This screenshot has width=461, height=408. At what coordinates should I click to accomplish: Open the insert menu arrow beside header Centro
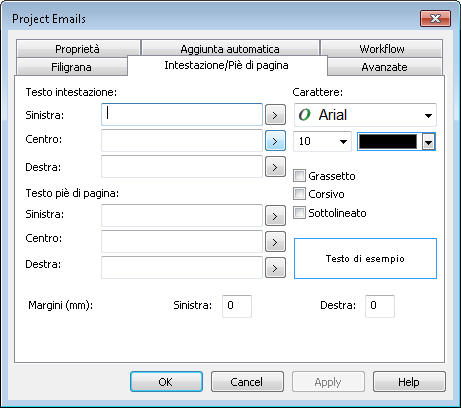click(275, 141)
